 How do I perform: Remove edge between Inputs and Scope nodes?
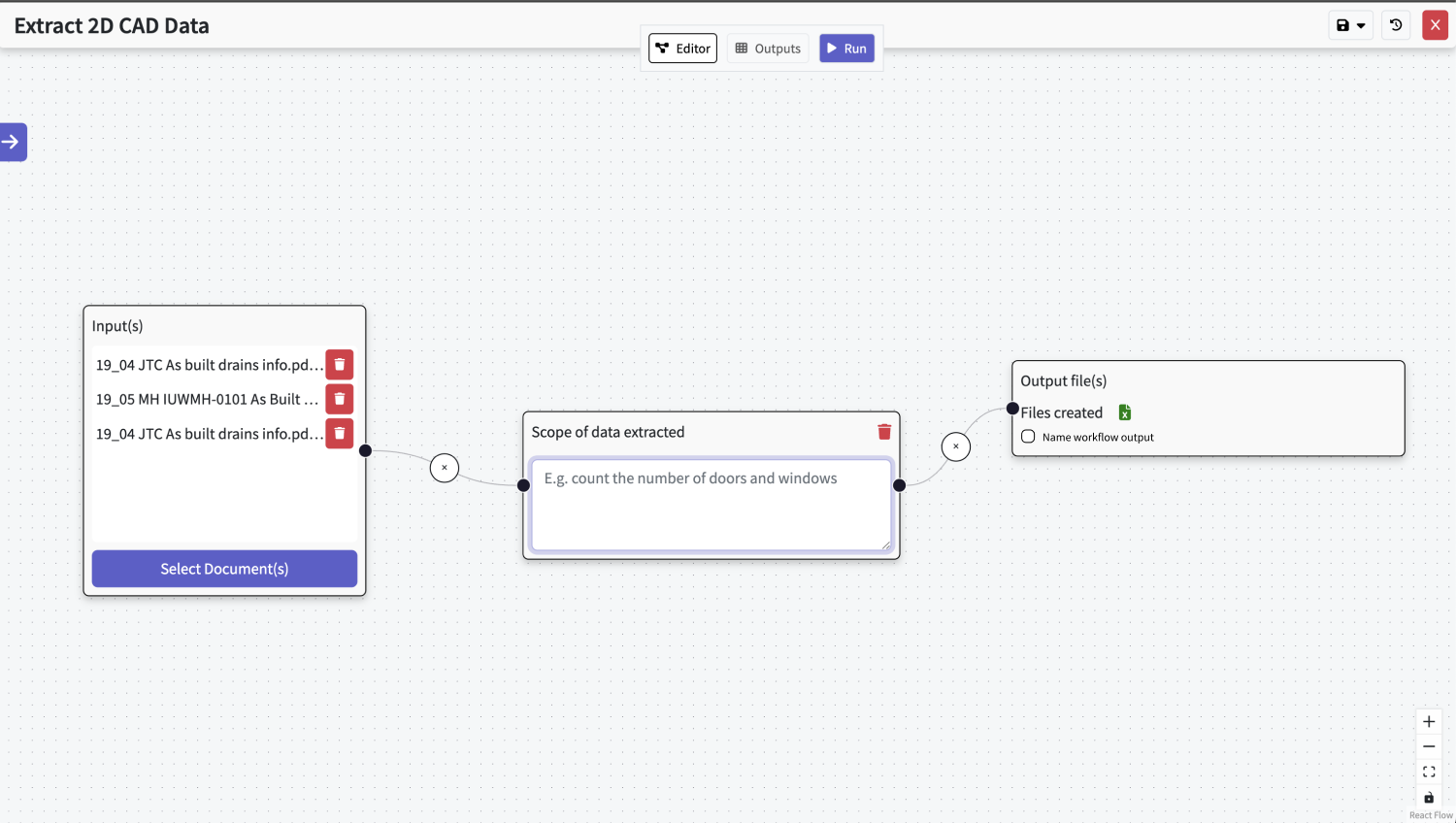click(x=445, y=468)
